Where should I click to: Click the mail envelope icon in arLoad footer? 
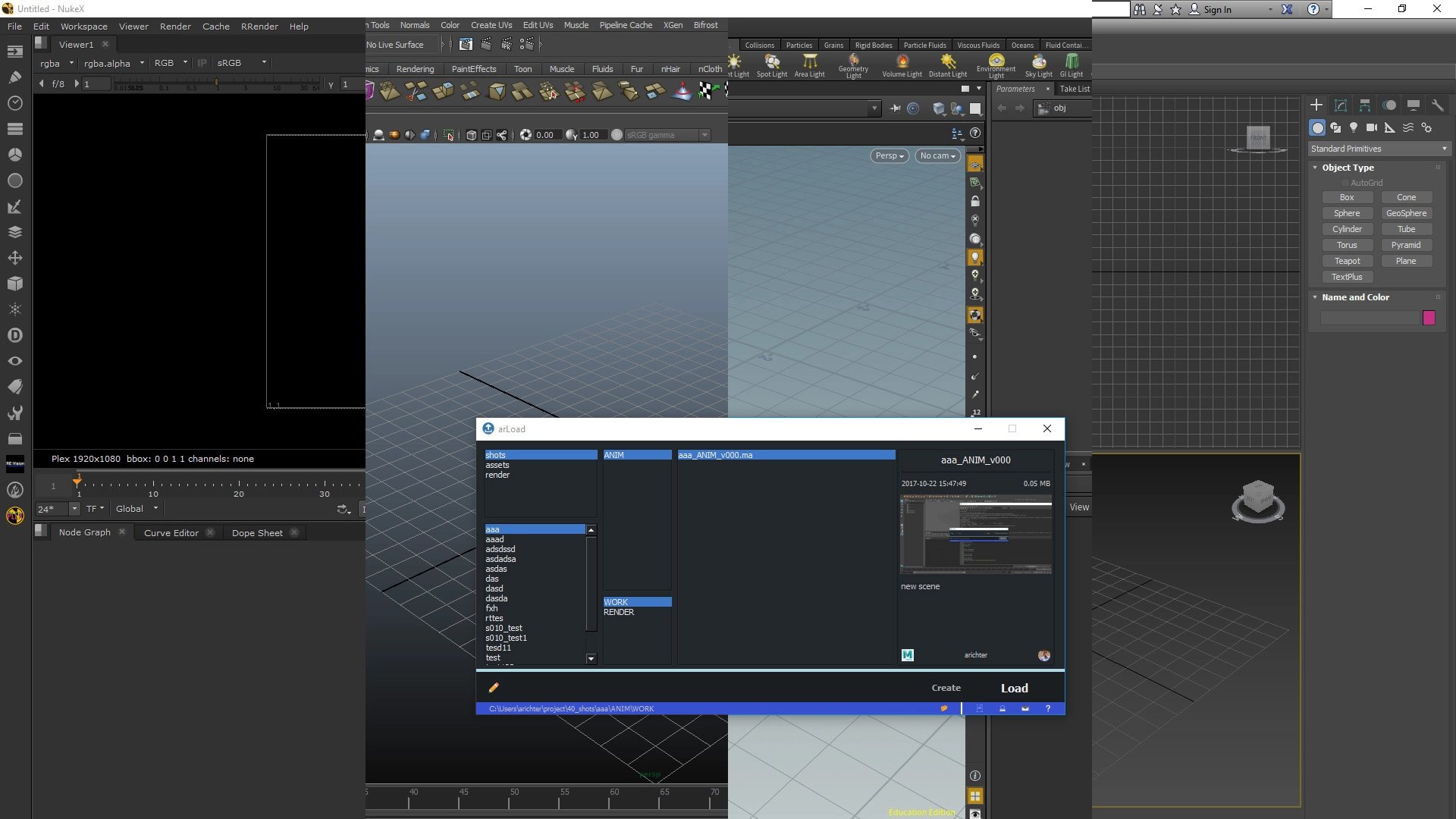(1025, 708)
